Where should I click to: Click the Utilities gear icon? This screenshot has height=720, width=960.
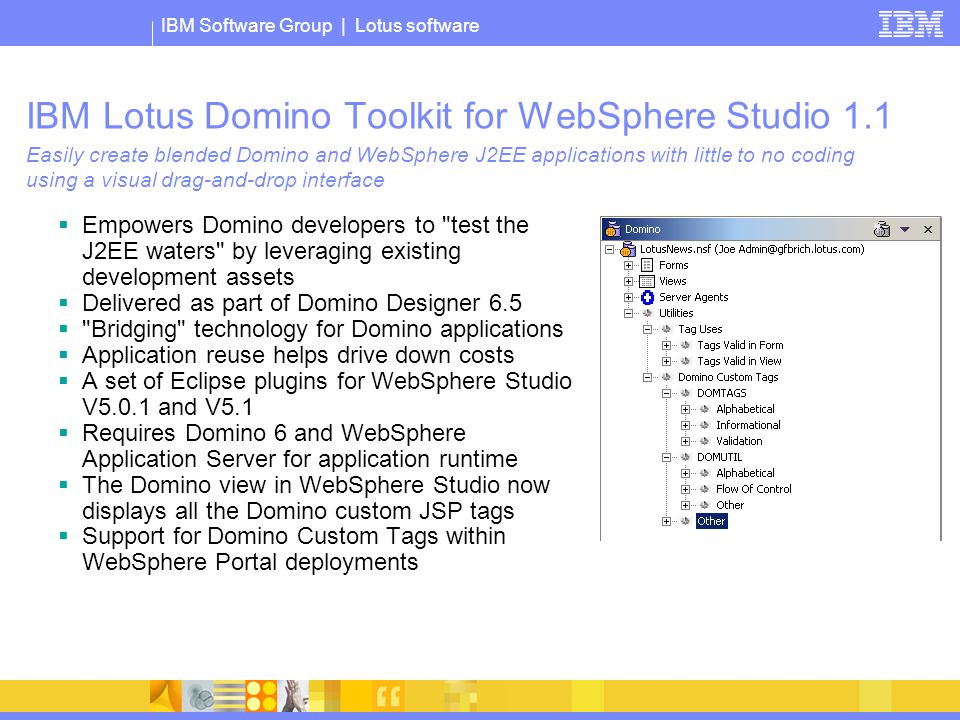coord(647,313)
